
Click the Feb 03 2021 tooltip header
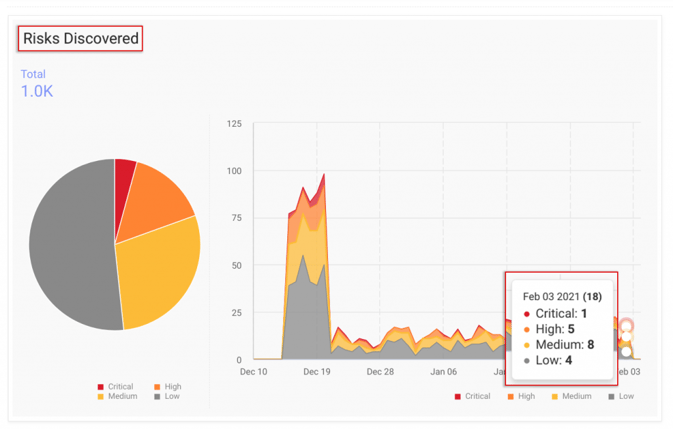click(x=562, y=297)
